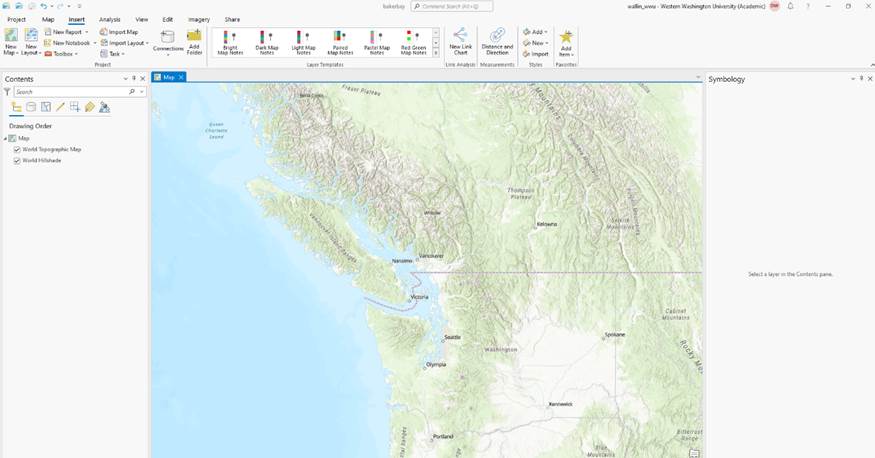Select Paired Map Notes layer template

340,42
